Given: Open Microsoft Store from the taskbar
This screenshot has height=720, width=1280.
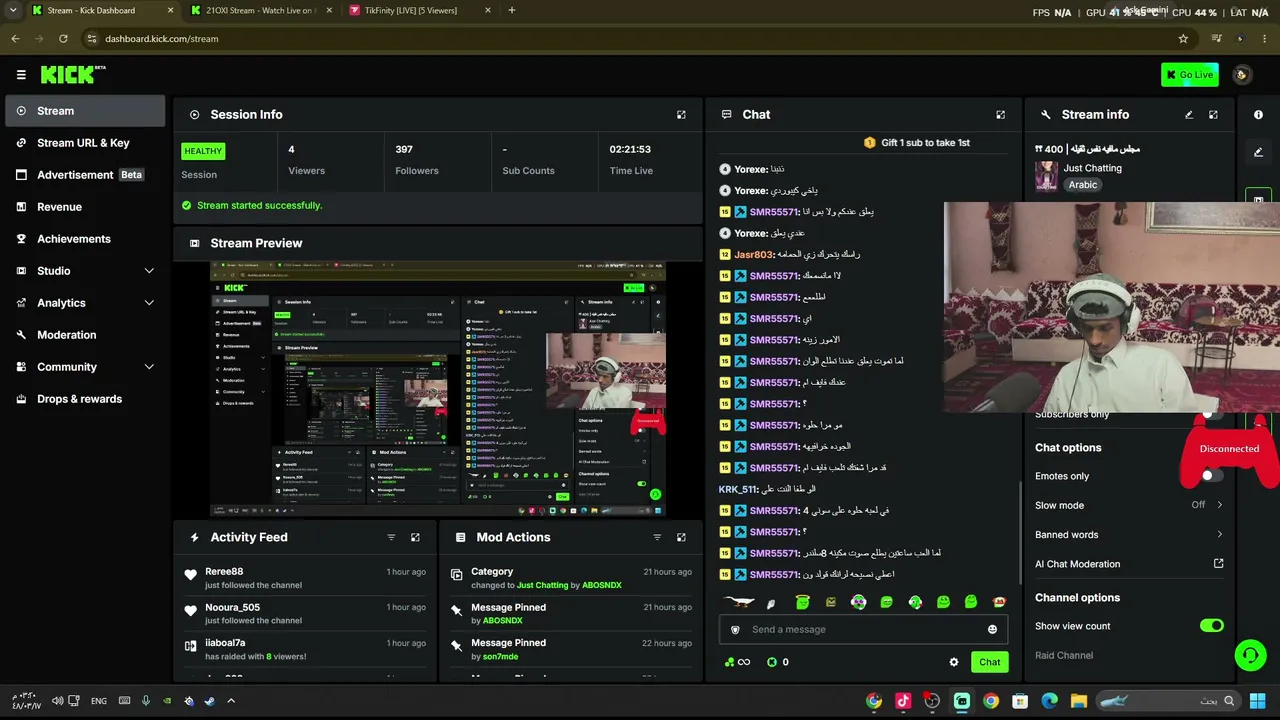Looking at the screenshot, I should click(1020, 701).
